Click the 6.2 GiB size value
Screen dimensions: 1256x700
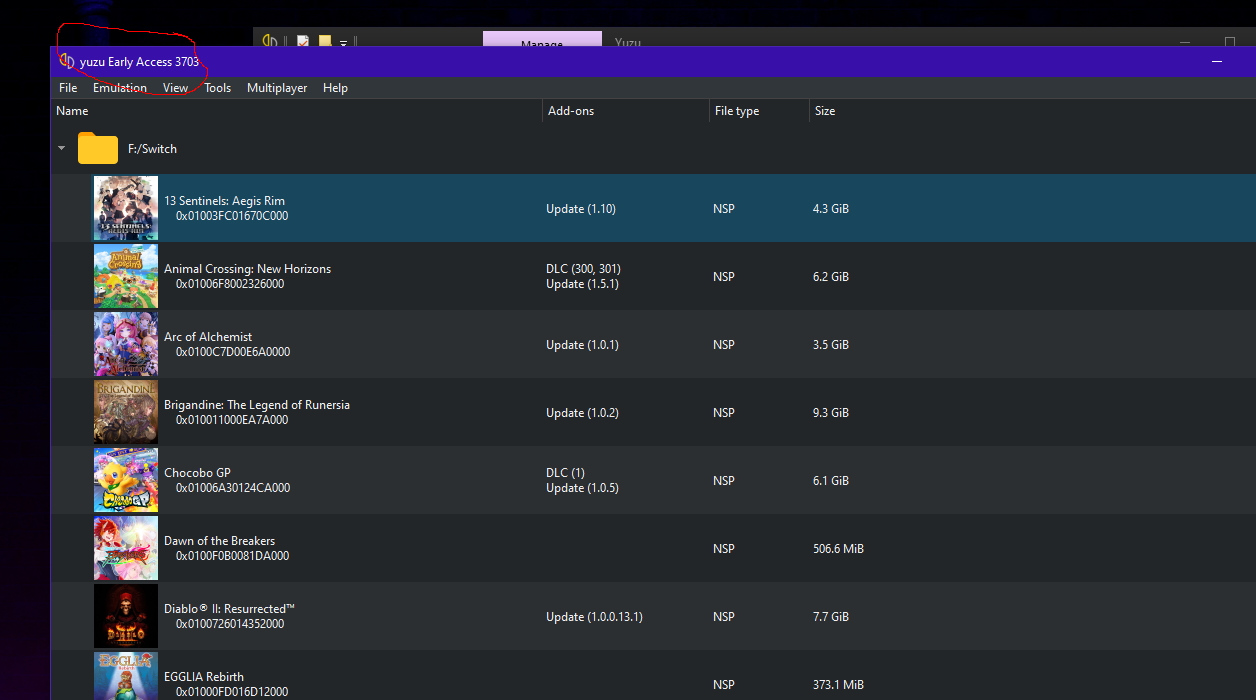coord(831,277)
